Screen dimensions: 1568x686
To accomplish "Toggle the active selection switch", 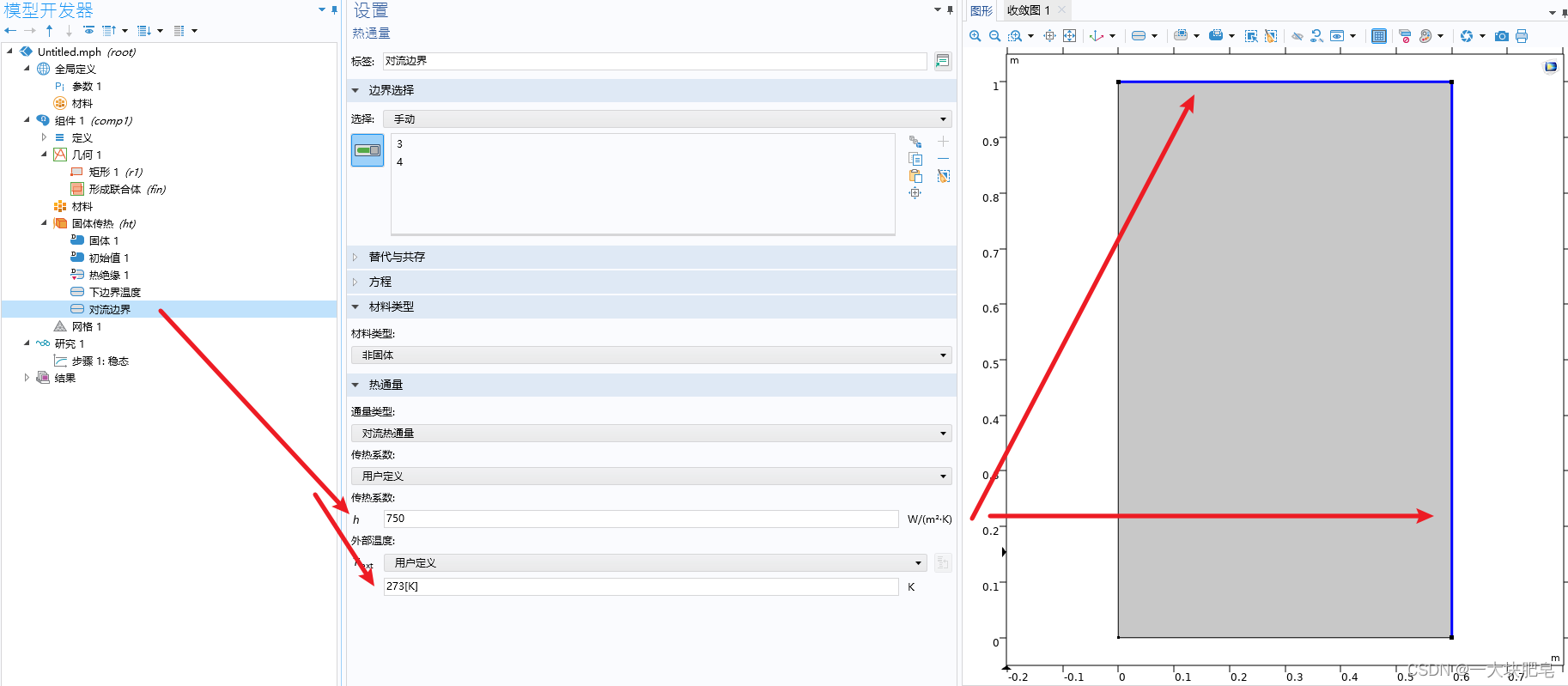I will [x=368, y=150].
